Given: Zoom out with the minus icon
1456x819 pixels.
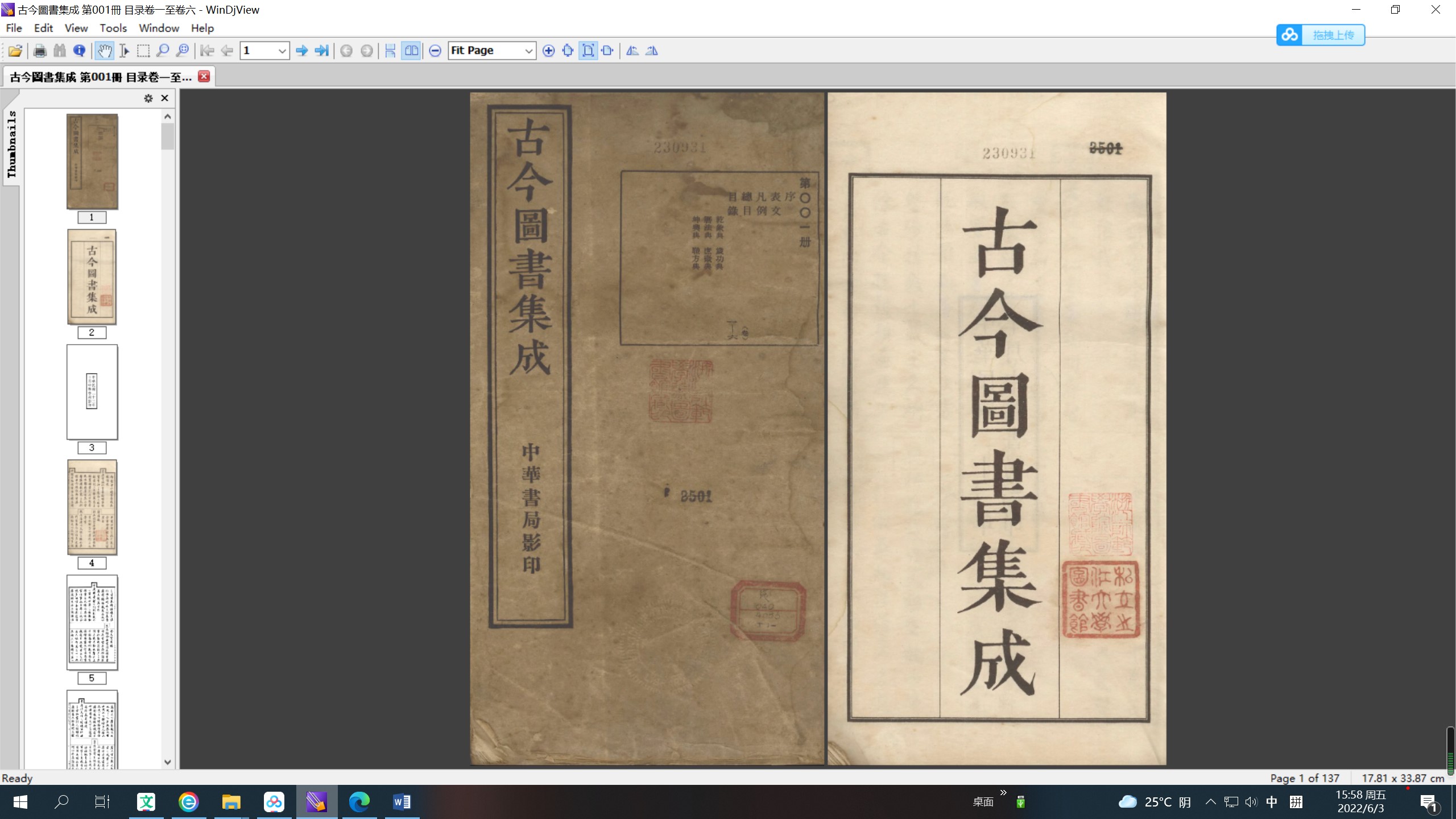Looking at the screenshot, I should [435, 51].
